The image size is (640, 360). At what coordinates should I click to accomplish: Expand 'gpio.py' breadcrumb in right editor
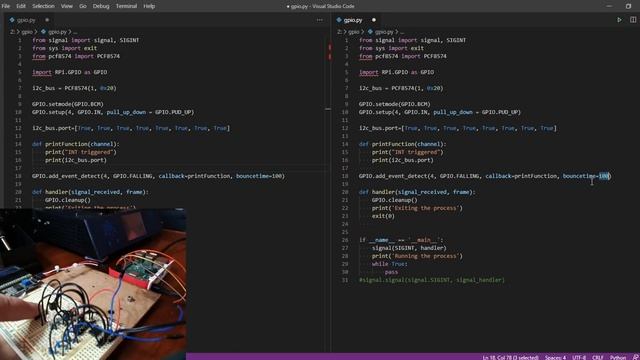[x=384, y=31]
